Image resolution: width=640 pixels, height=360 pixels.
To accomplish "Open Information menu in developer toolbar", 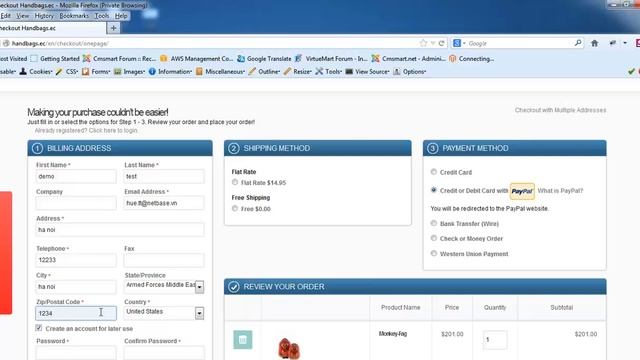I will coord(170,71).
